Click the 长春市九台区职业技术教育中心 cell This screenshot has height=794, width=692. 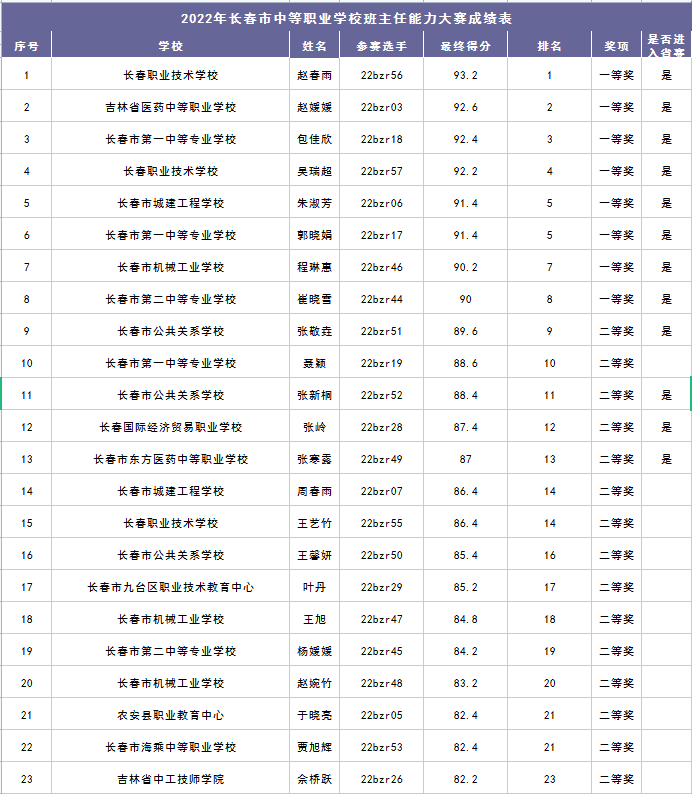pyautogui.click(x=170, y=587)
